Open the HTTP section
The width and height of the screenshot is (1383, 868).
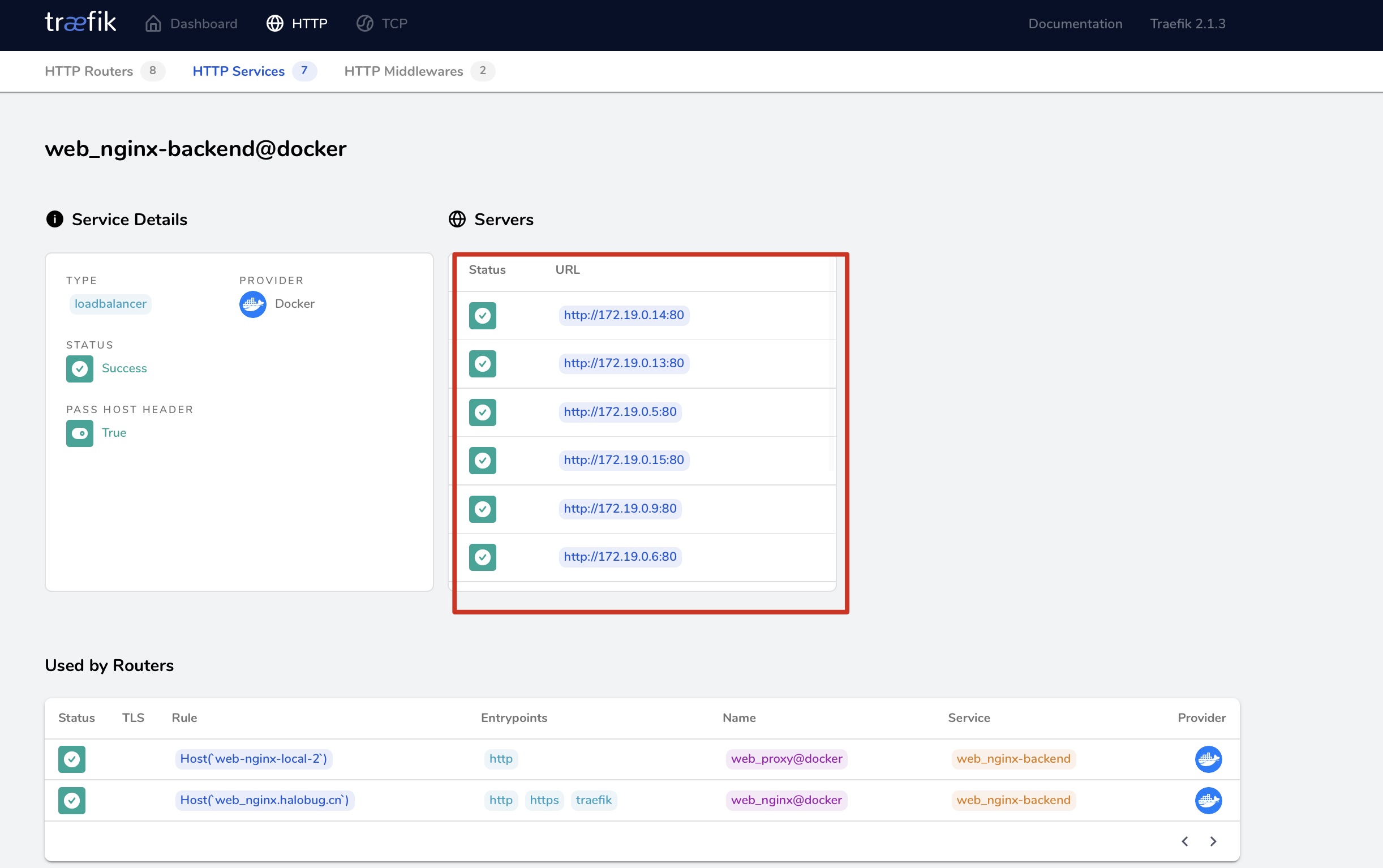pos(297,24)
